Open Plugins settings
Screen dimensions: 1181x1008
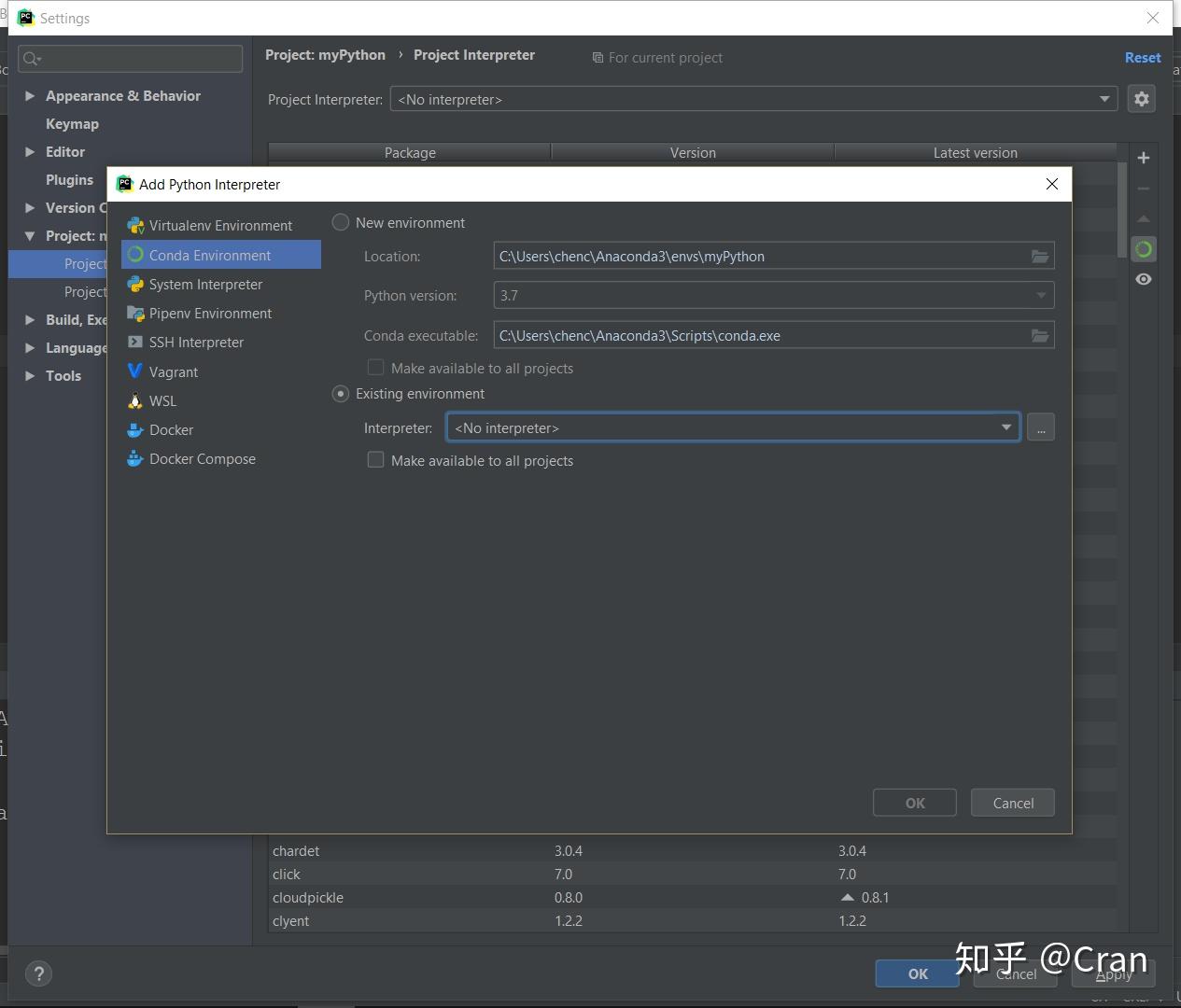pos(69,180)
